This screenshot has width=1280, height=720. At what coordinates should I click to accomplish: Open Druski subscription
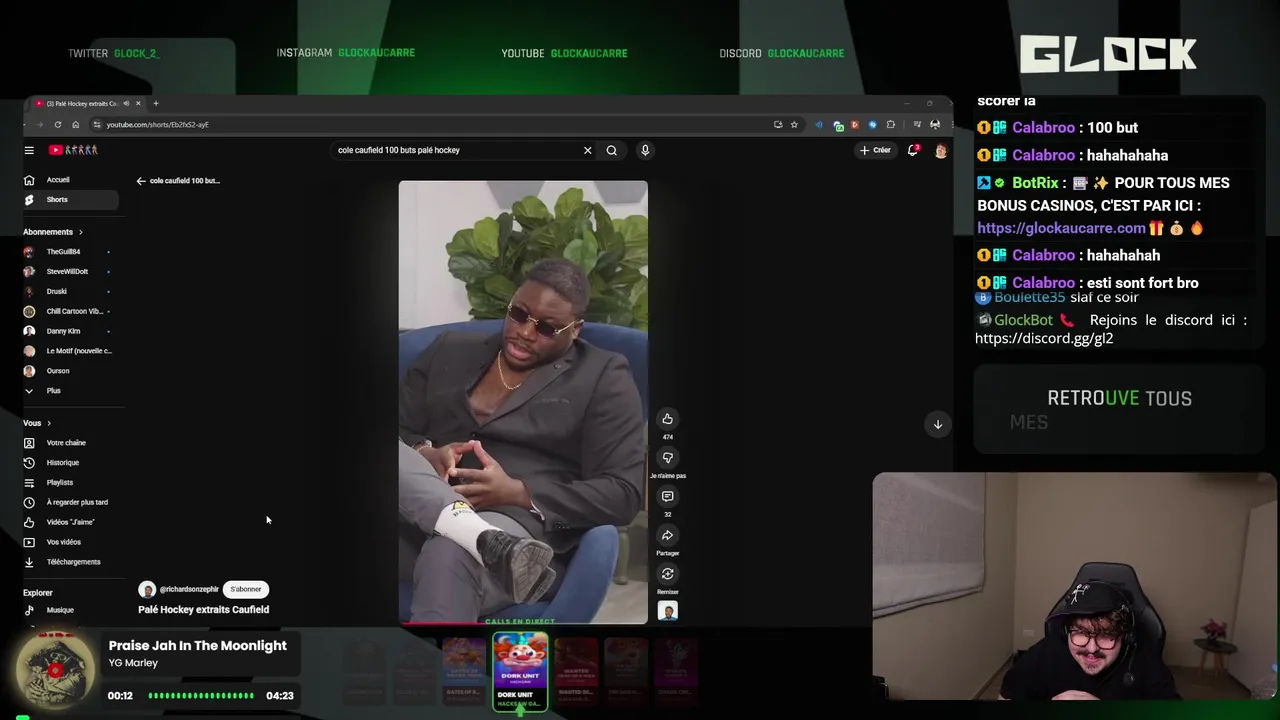point(68,292)
